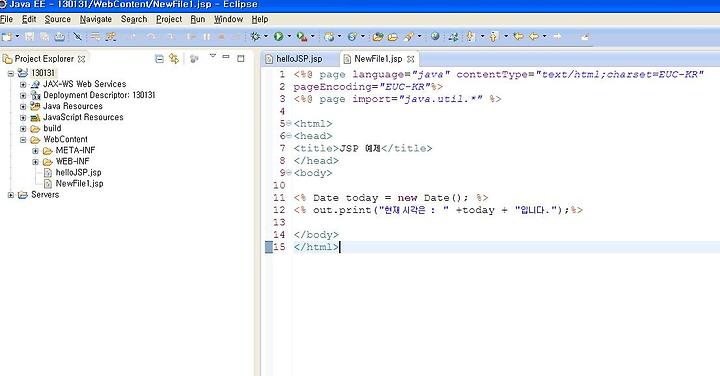720x376 pixels.
Task: Expand the Deployment Descriptor node
Action: click(23, 95)
